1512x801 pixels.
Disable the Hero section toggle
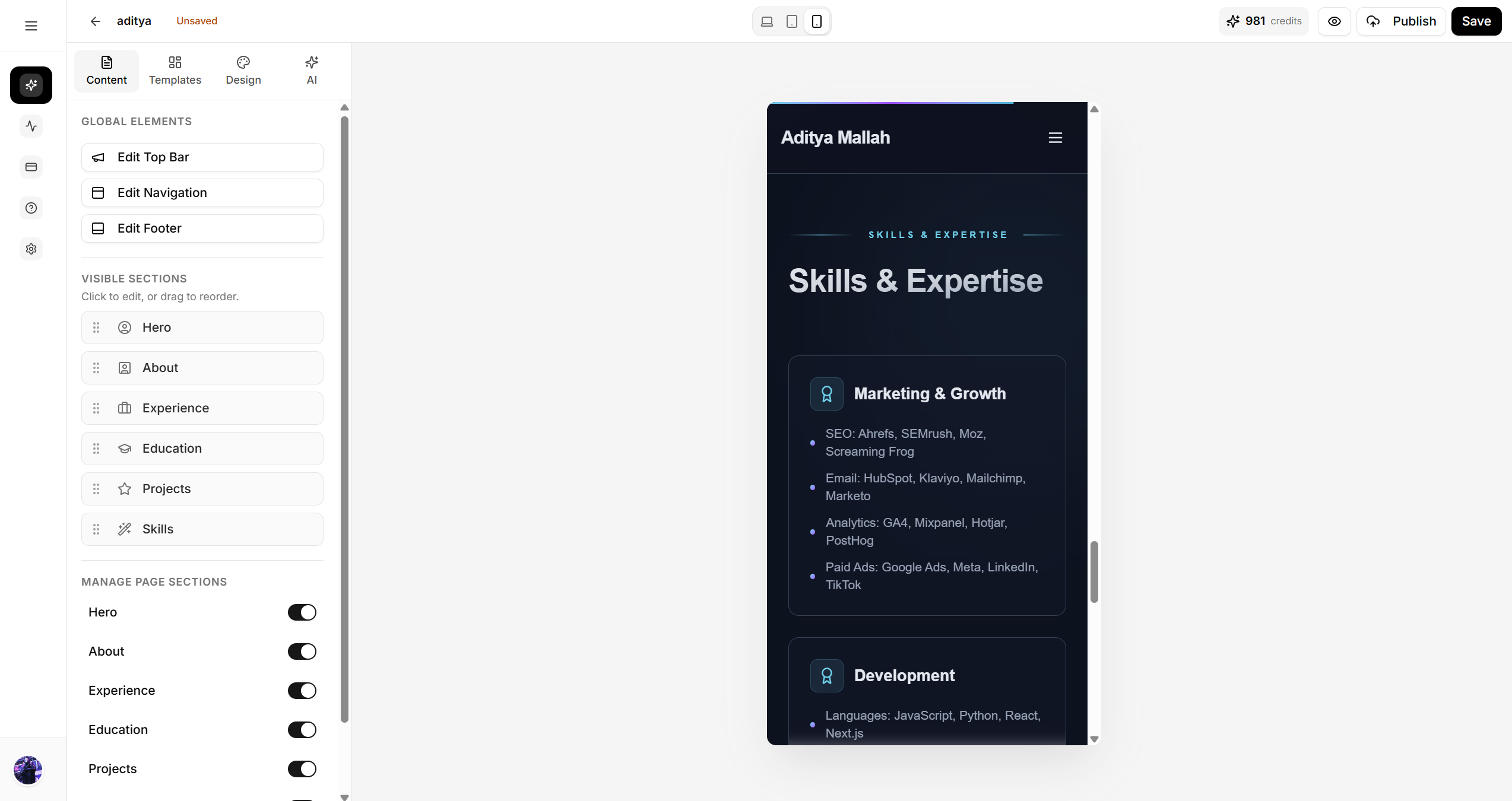pos(301,612)
